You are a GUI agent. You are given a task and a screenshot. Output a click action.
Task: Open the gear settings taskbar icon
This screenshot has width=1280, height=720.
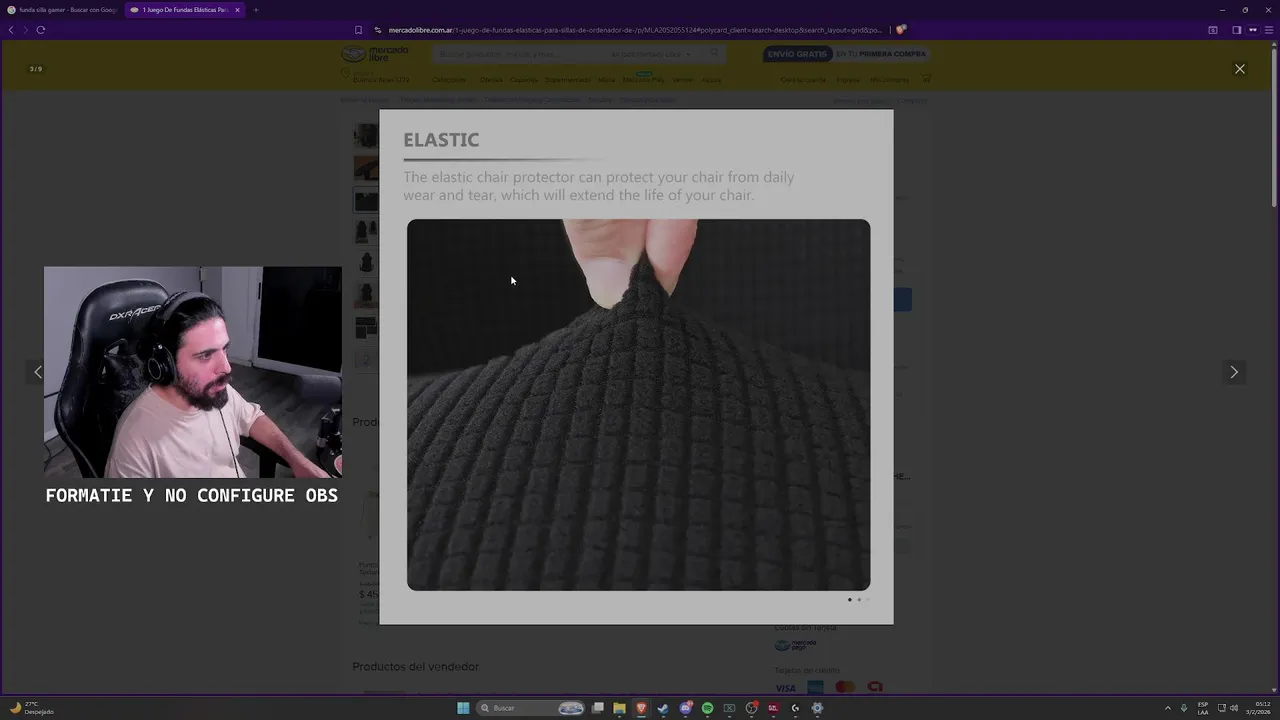pos(817,708)
